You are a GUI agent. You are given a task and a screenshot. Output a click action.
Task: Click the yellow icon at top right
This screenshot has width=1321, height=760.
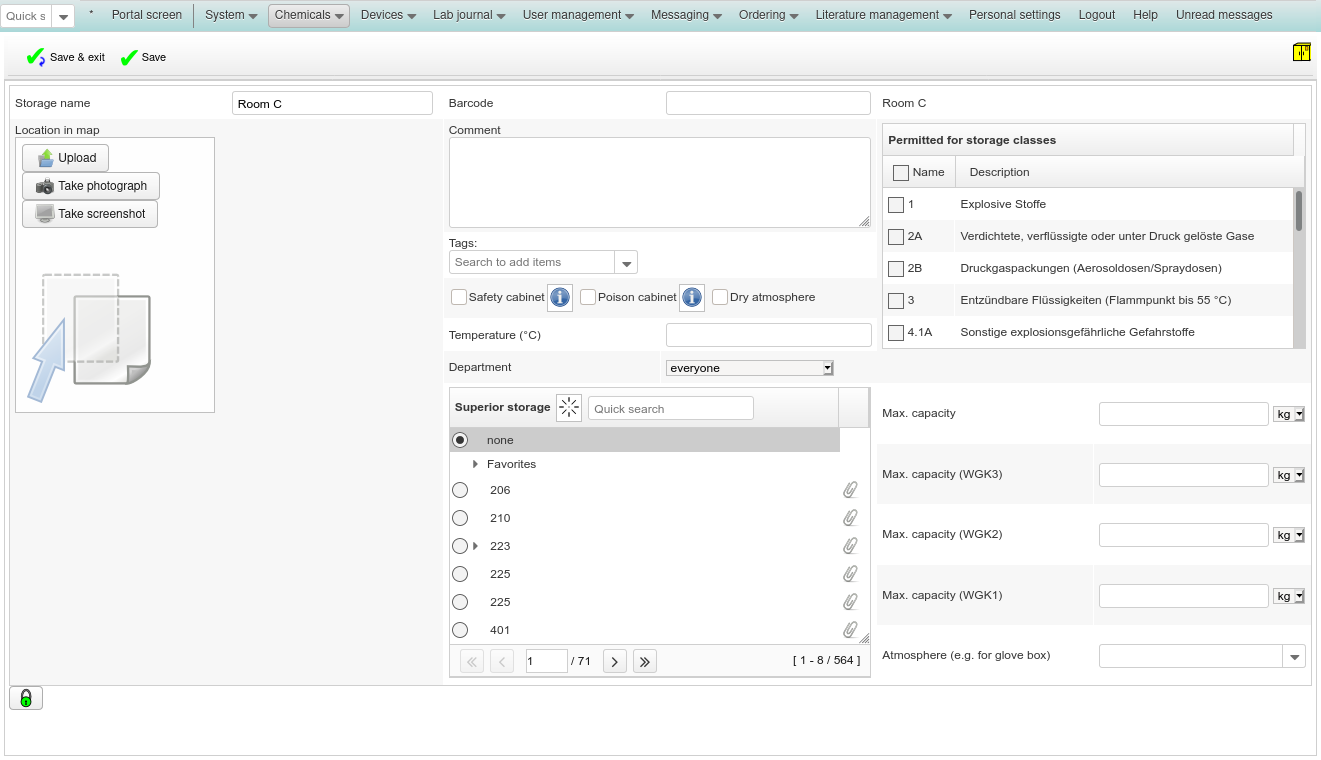point(1301,52)
